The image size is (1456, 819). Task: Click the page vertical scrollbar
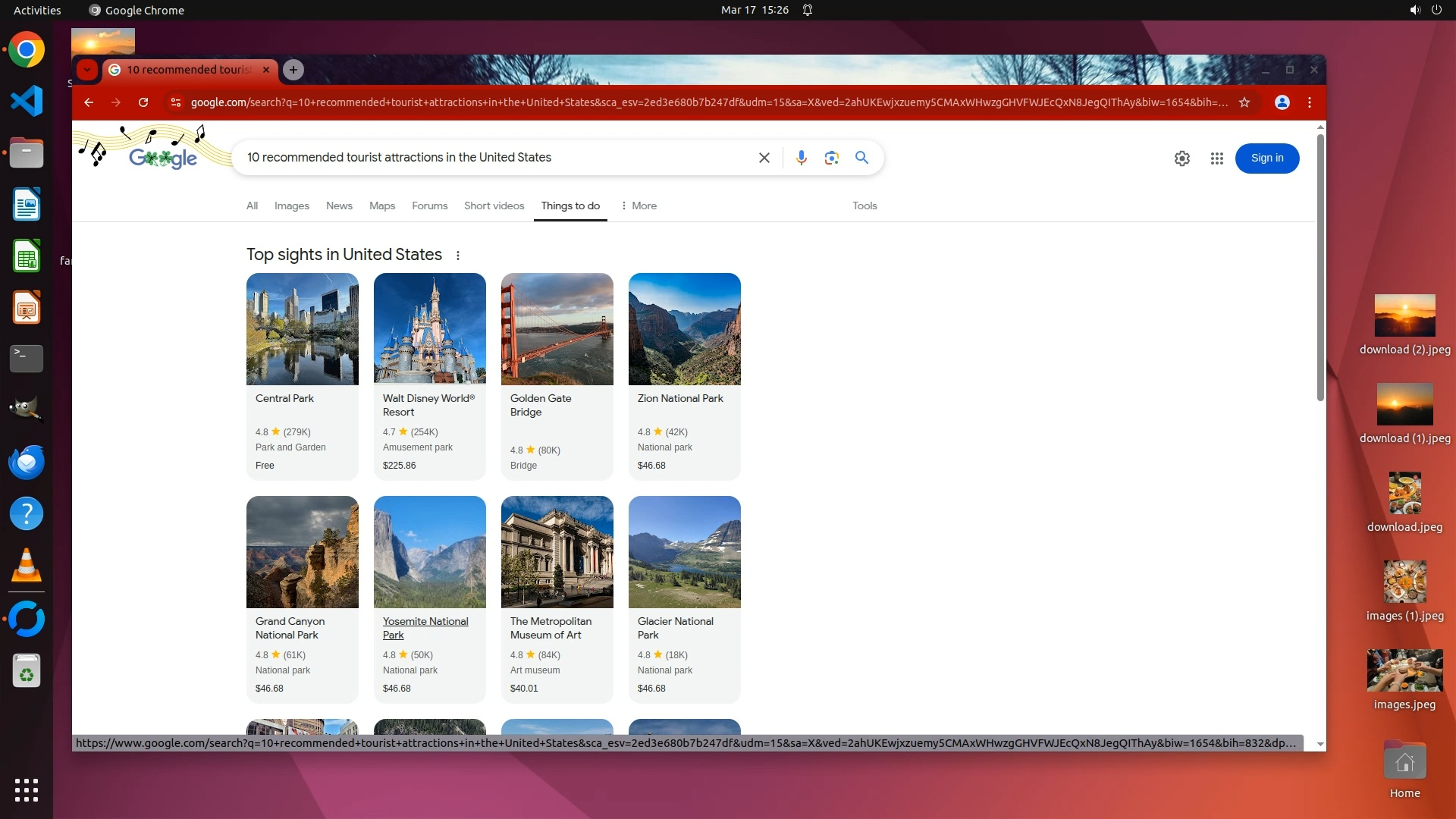[x=1320, y=265]
